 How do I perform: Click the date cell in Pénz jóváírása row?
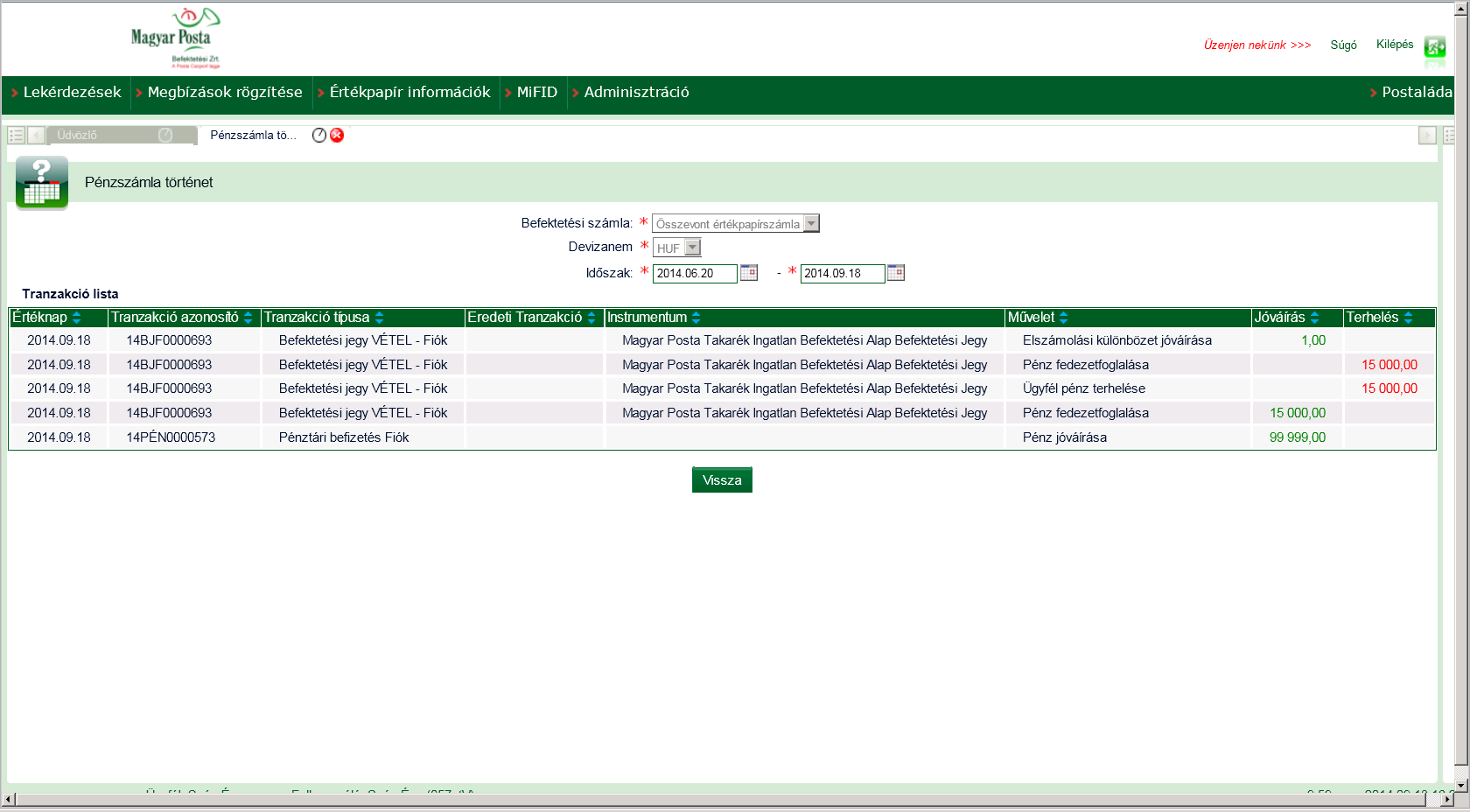click(59, 437)
